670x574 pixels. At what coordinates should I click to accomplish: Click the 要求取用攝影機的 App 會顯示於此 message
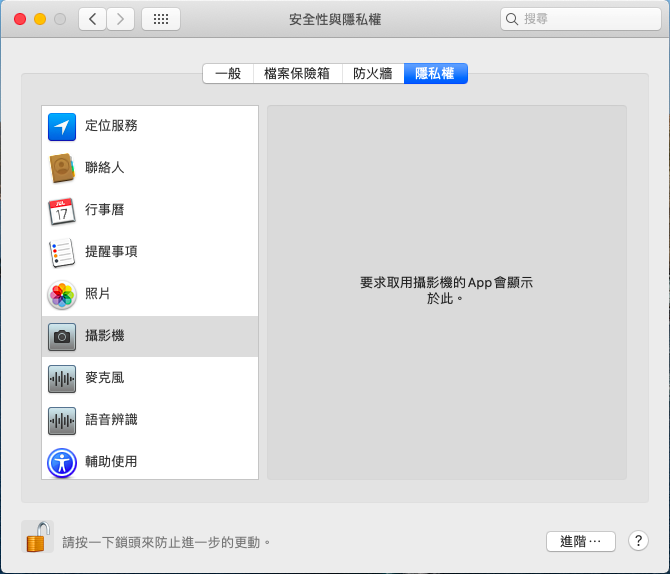447,290
